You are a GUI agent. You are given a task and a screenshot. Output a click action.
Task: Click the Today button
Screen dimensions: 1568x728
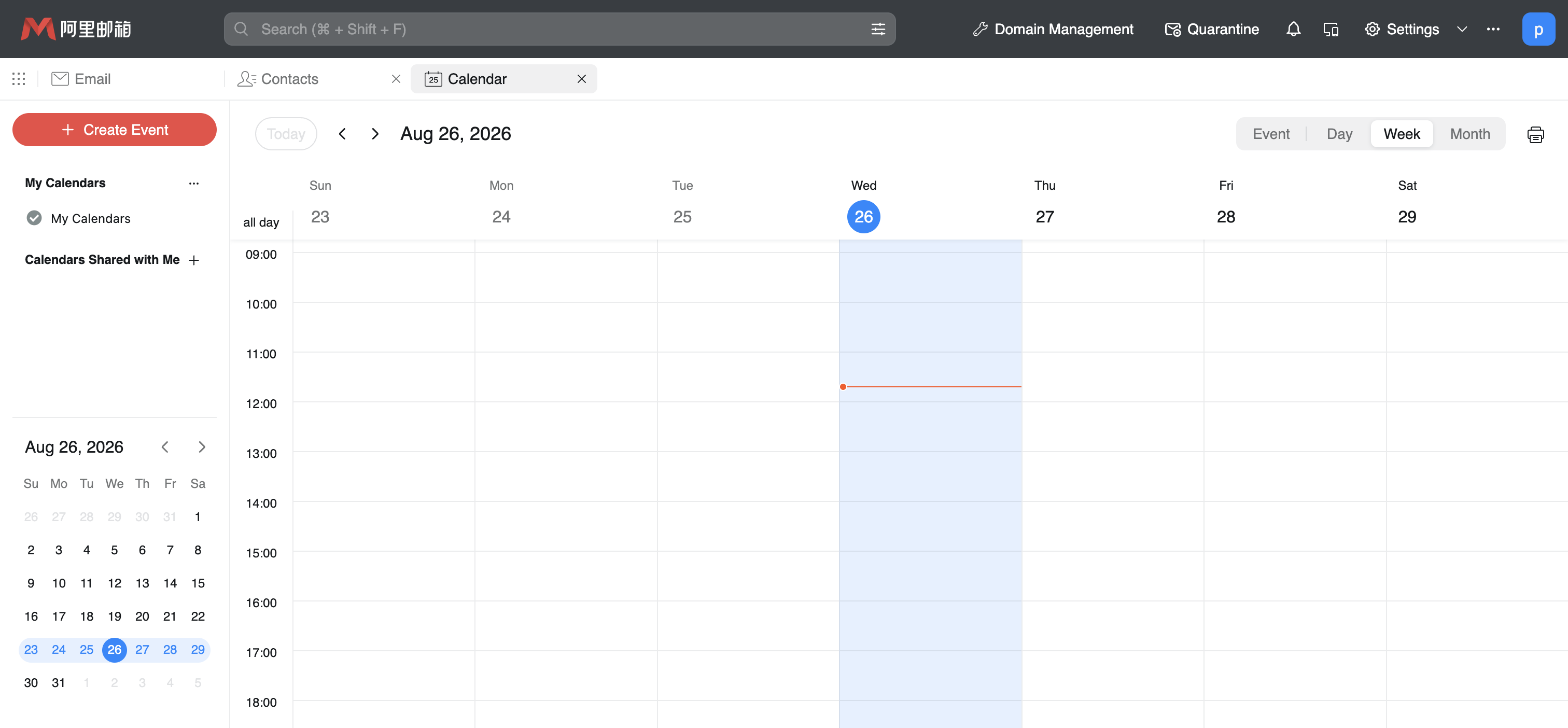pyautogui.click(x=286, y=134)
